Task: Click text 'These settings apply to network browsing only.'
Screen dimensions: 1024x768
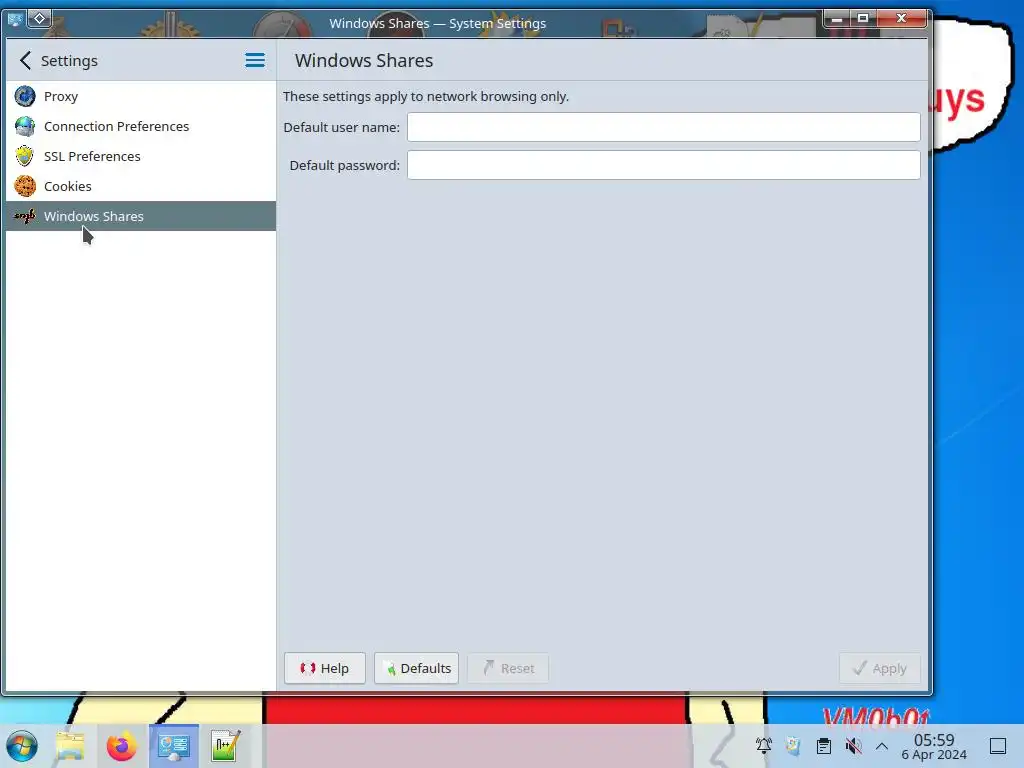Action: pyautogui.click(x=426, y=97)
